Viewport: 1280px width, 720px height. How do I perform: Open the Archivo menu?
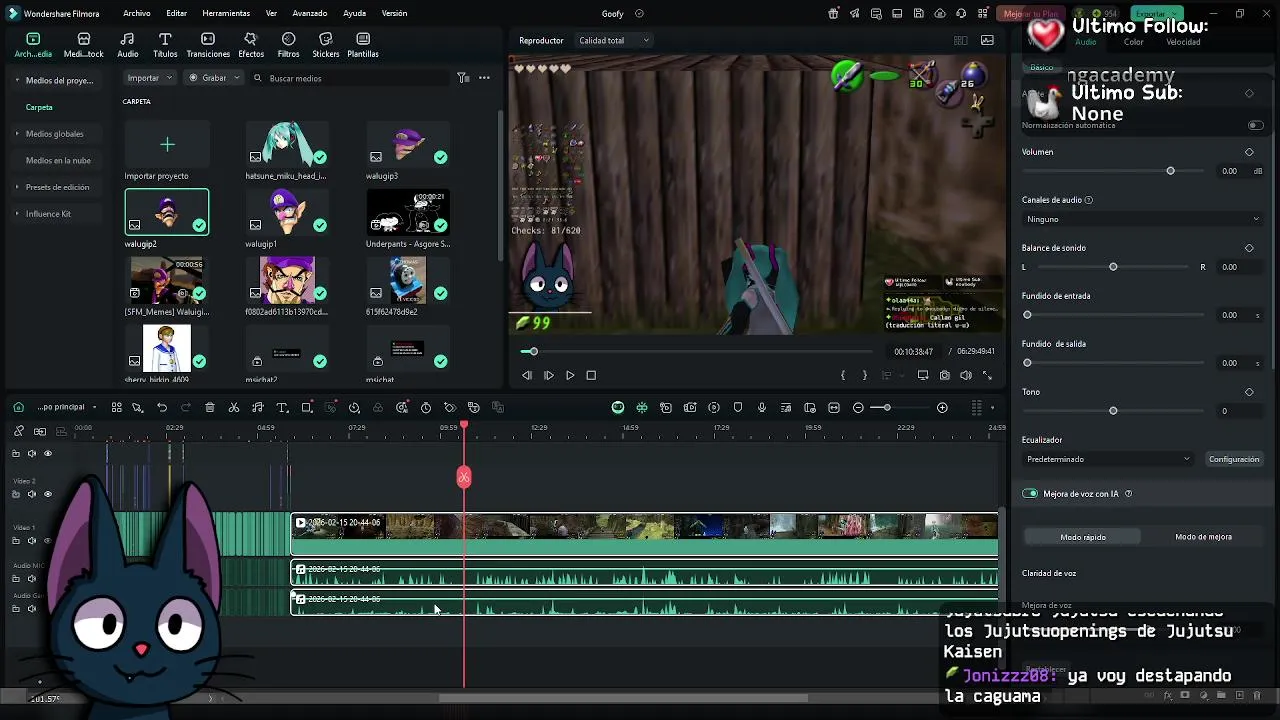click(x=137, y=13)
